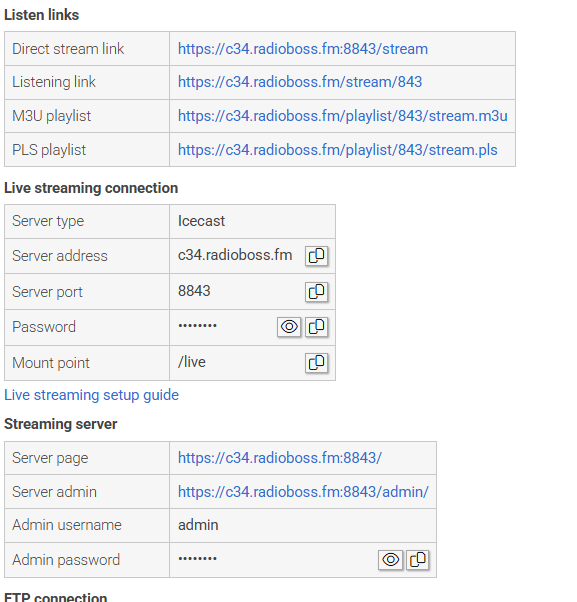Copy the admin password
This screenshot has height=602, width=577.
(x=417, y=560)
